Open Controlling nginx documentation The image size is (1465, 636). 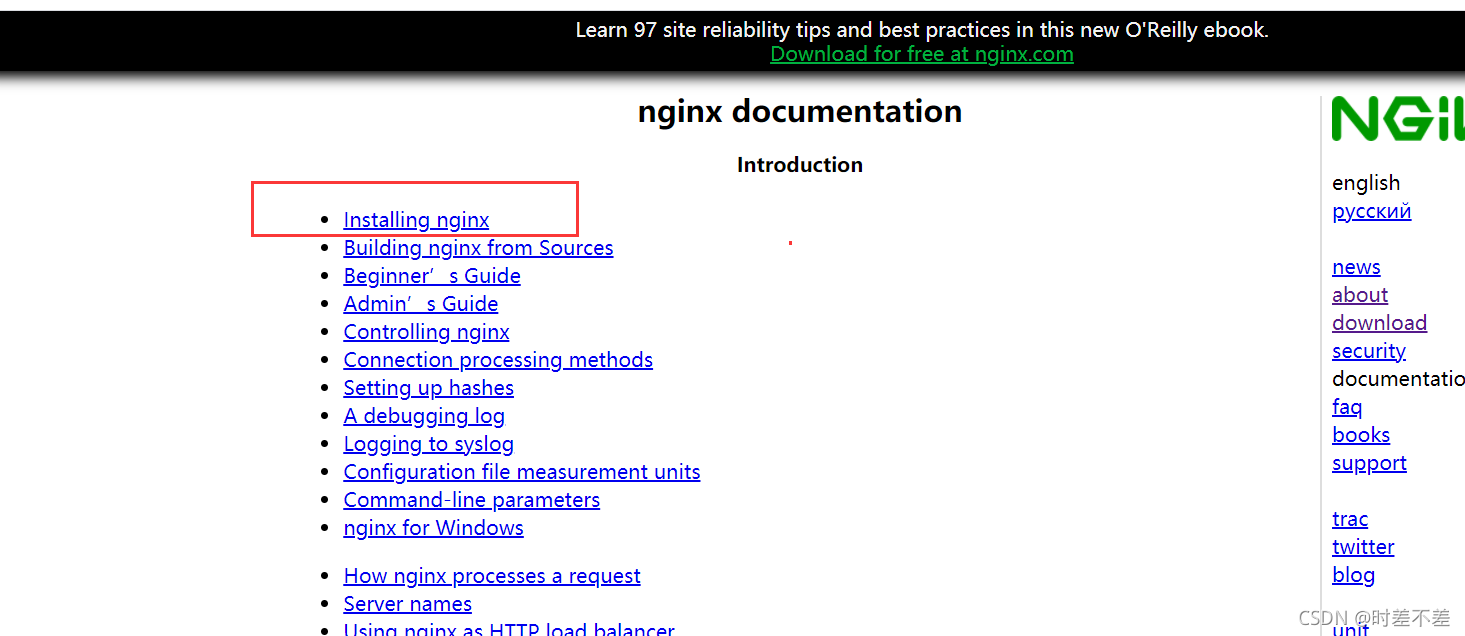click(x=426, y=332)
